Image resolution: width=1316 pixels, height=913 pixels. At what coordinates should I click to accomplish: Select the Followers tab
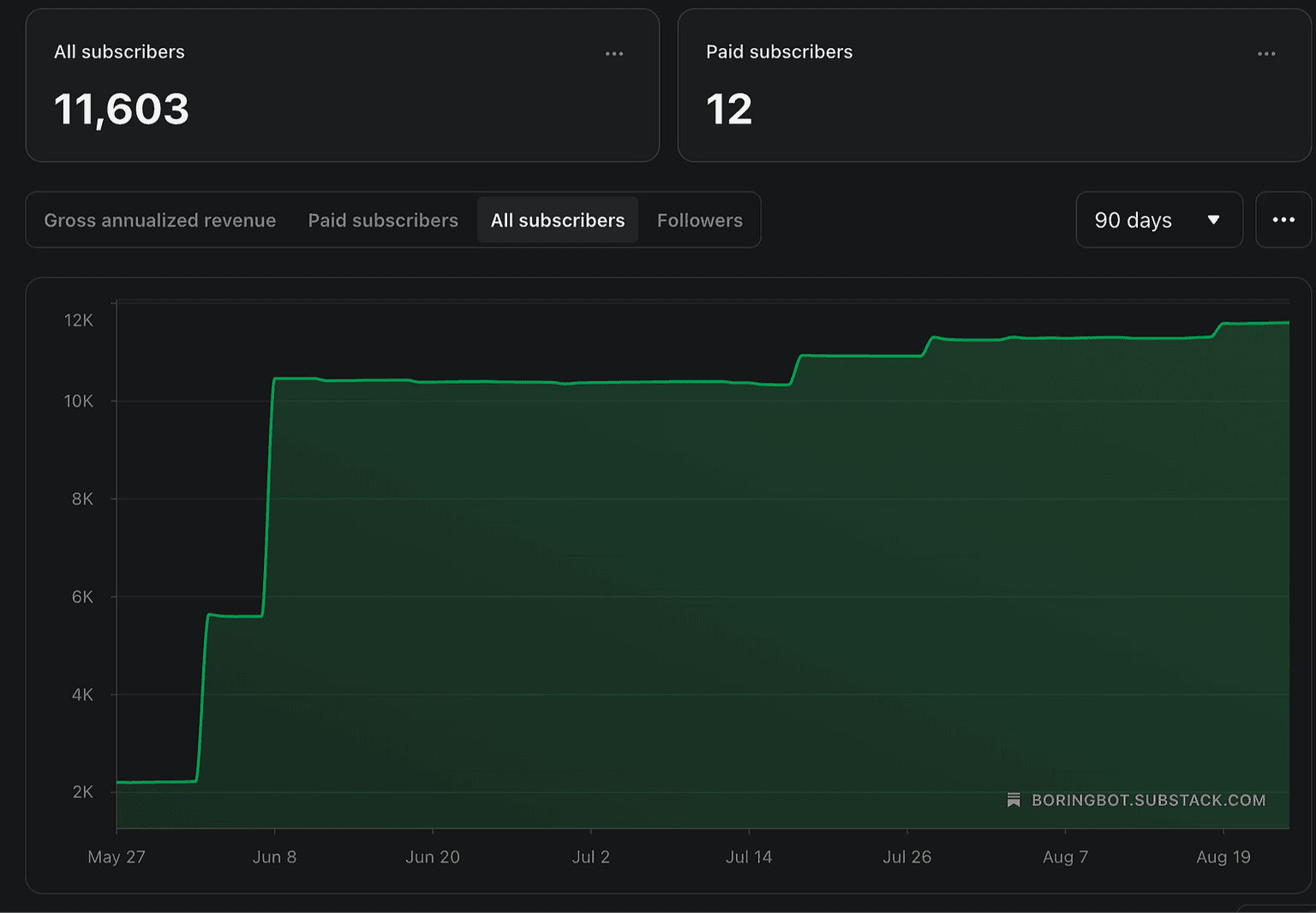pos(699,220)
